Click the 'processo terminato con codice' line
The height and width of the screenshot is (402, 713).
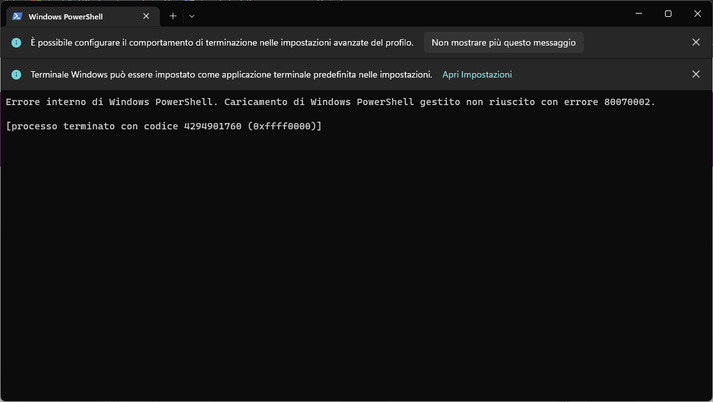[164, 126]
